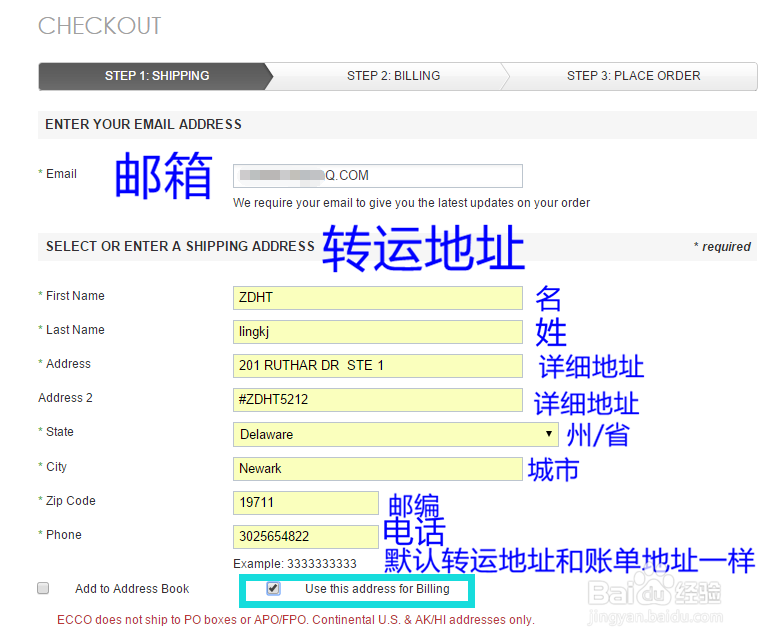Viewport: 767px width, 644px height.
Task: Click the Last Name field with lingkj
Action: coord(378,332)
